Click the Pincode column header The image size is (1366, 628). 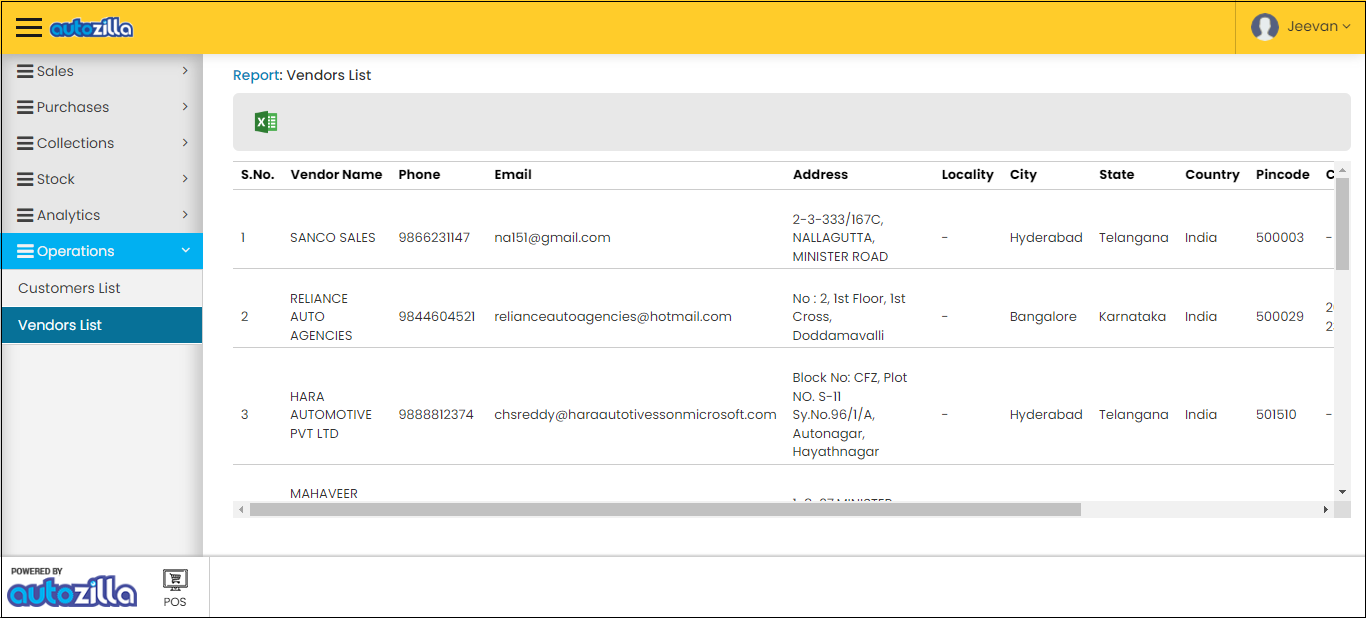point(1282,175)
